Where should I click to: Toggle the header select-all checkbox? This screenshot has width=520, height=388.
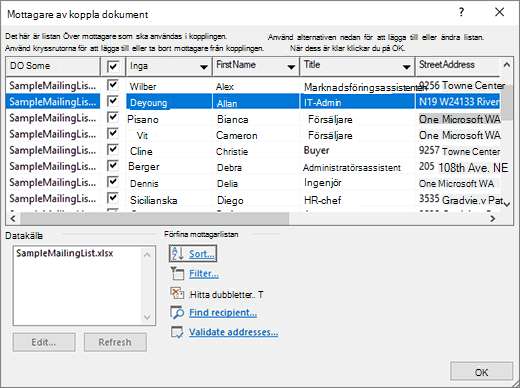click(113, 66)
